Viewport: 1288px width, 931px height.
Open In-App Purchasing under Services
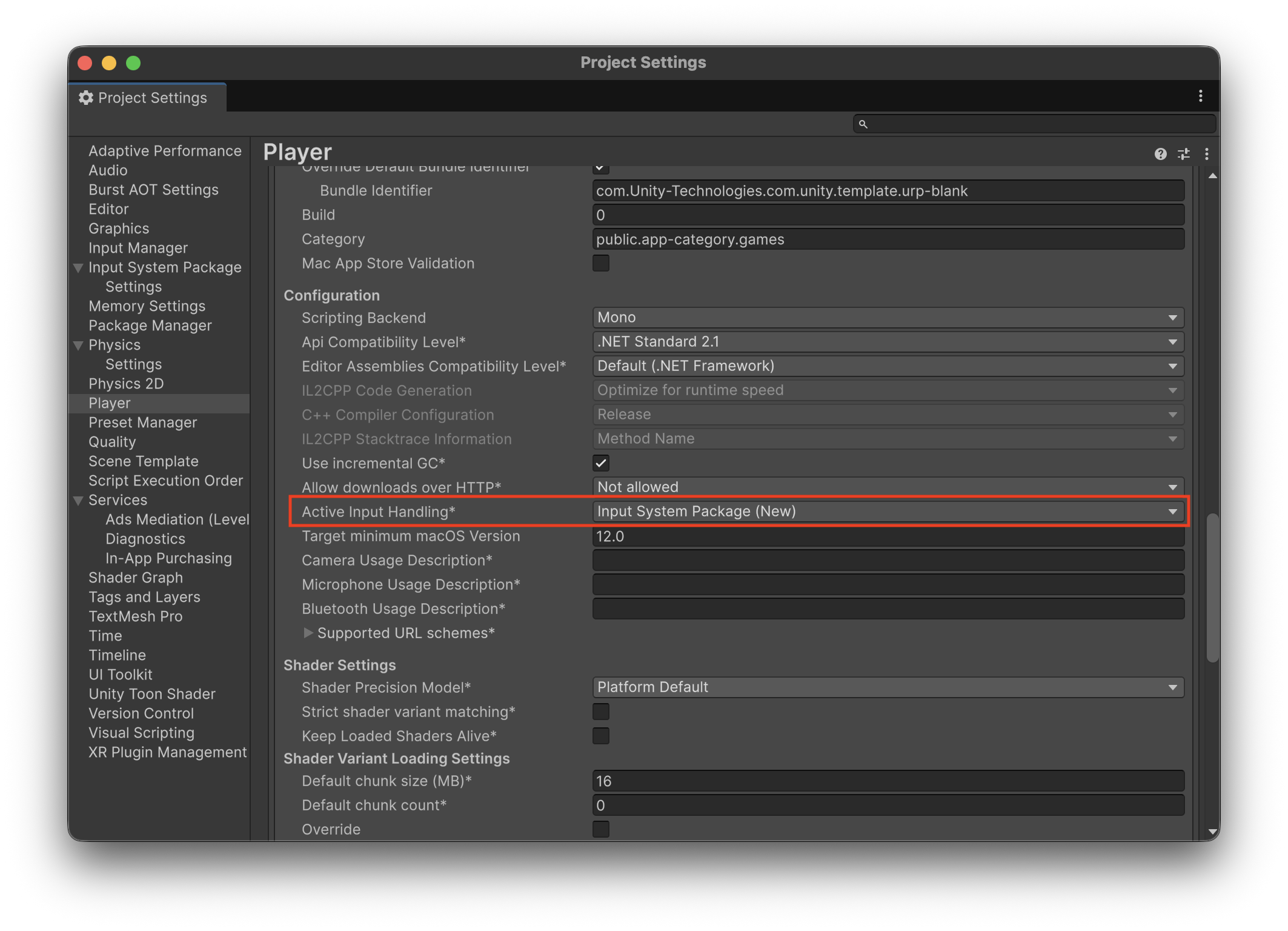click(168, 558)
